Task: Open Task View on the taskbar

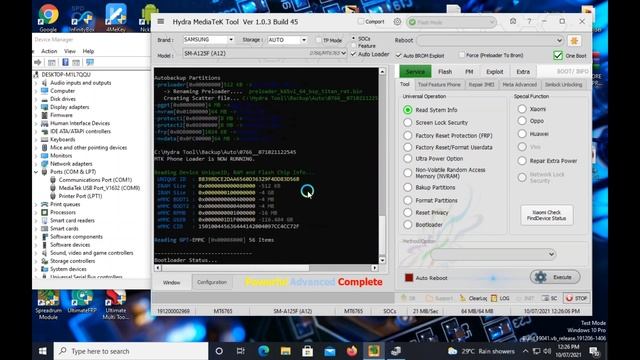Action: [x=241, y=351]
